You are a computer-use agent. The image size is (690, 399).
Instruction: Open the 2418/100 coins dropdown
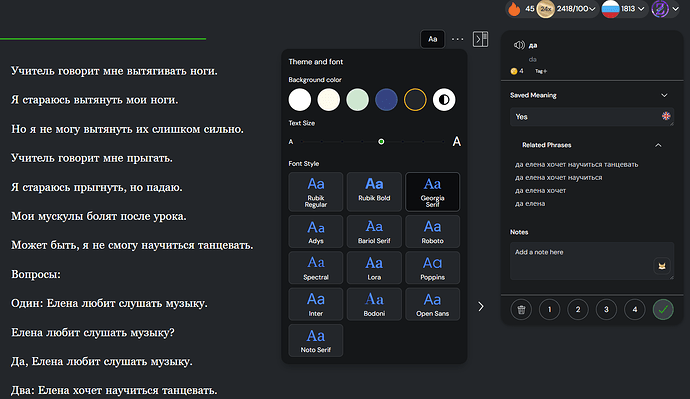576,9
